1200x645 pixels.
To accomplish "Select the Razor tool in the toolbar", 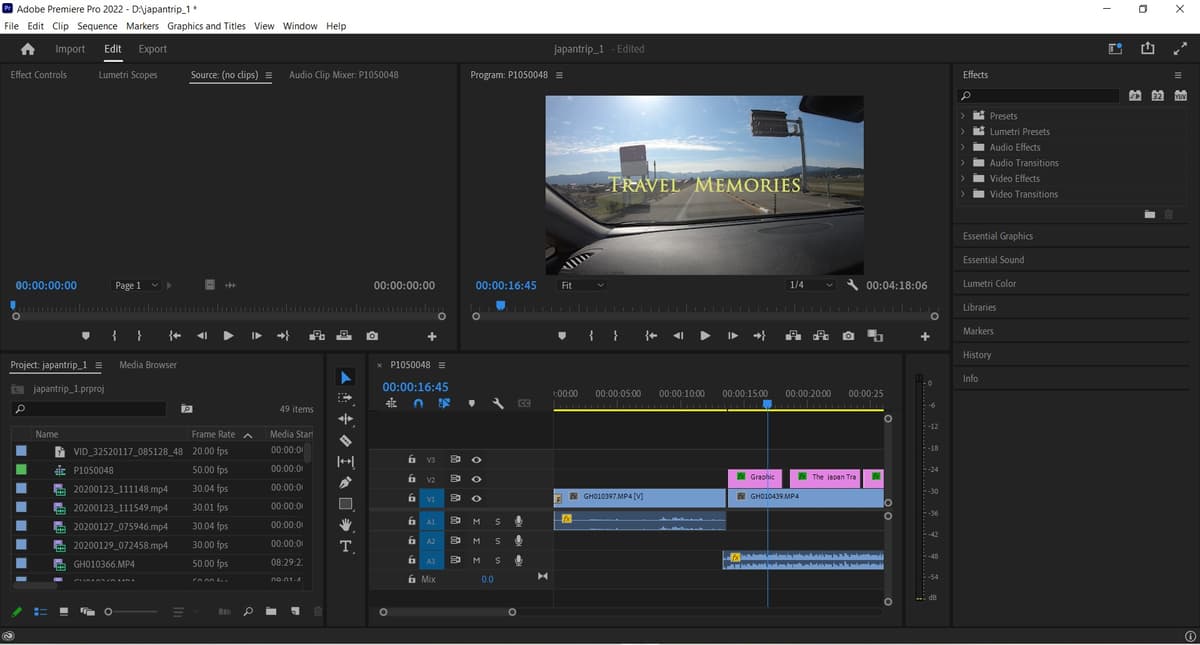I will pos(346,440).
